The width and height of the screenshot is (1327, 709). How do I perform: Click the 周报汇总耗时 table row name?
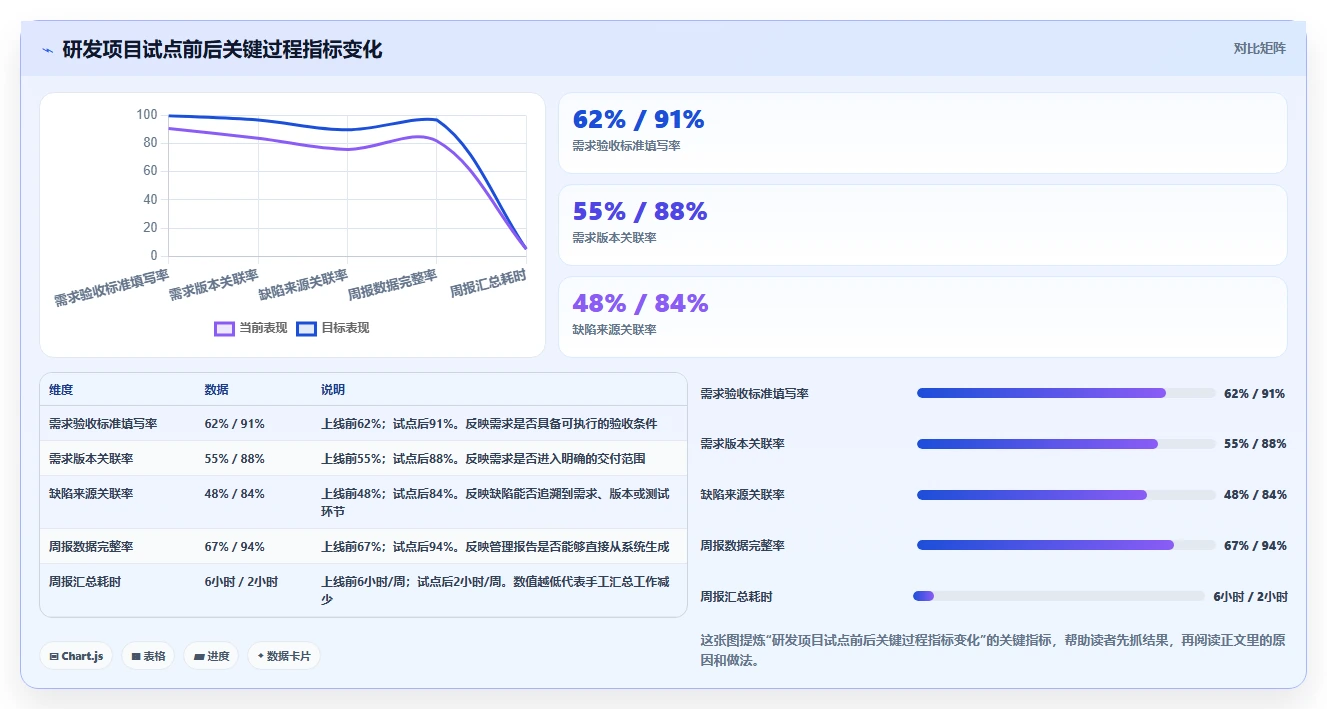tap(85, 582)
